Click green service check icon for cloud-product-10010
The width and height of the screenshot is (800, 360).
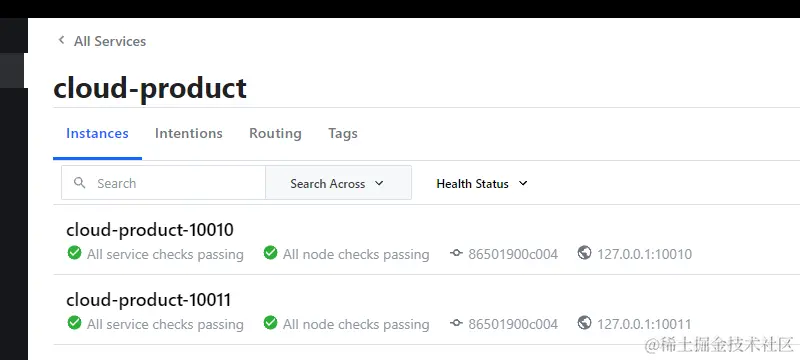click(74, 253)
